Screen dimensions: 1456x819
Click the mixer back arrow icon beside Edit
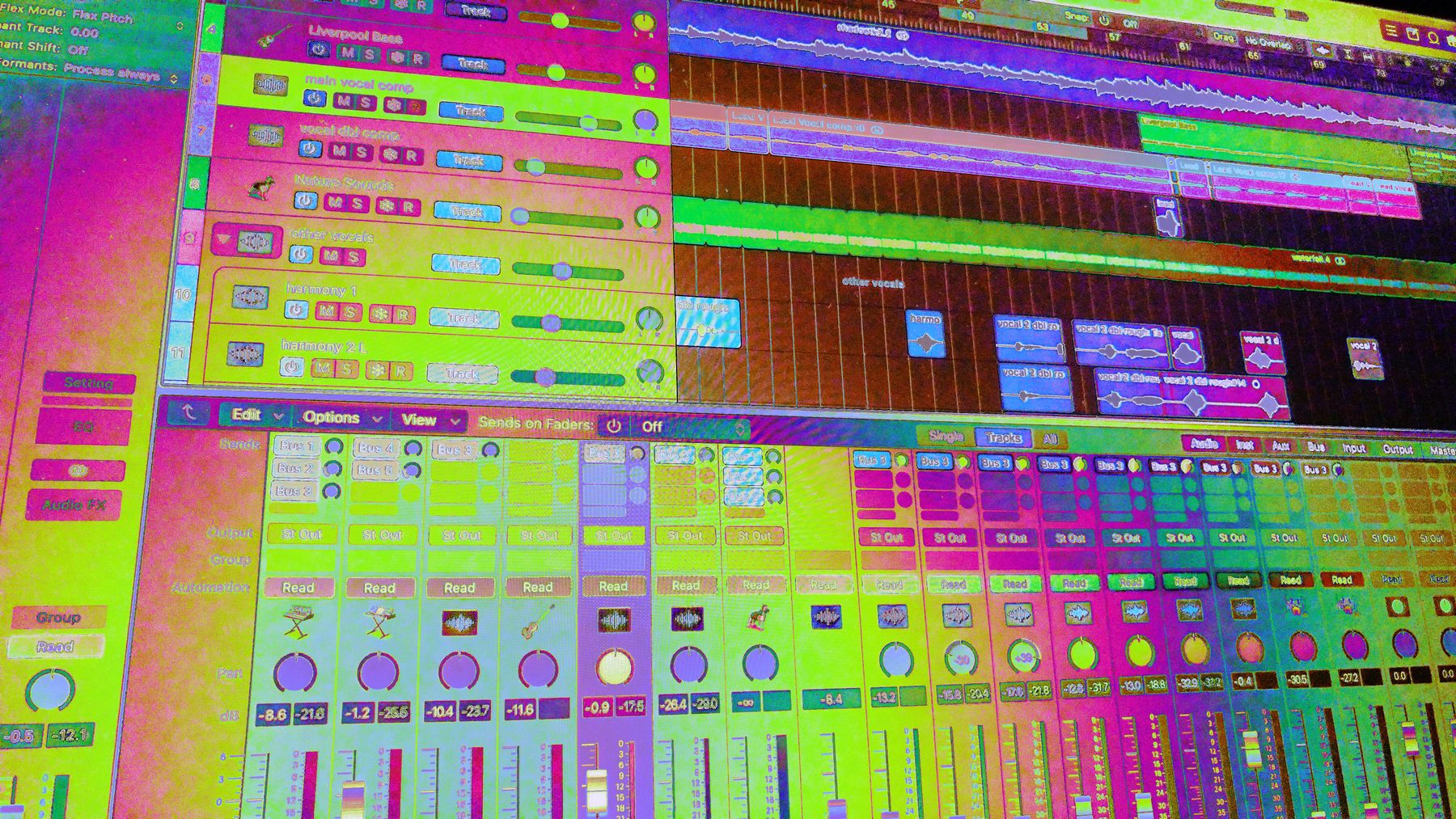pos(188,412)
